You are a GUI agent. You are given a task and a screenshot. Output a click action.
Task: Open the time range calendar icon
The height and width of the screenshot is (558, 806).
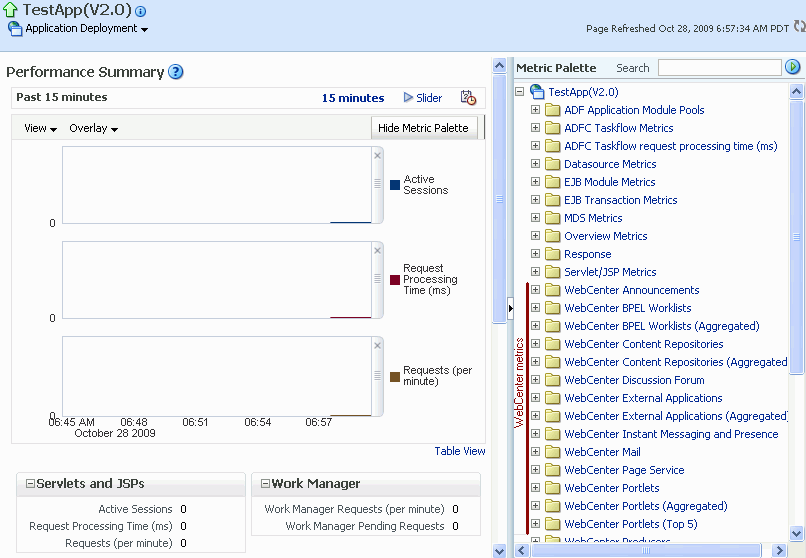[468, 98]
